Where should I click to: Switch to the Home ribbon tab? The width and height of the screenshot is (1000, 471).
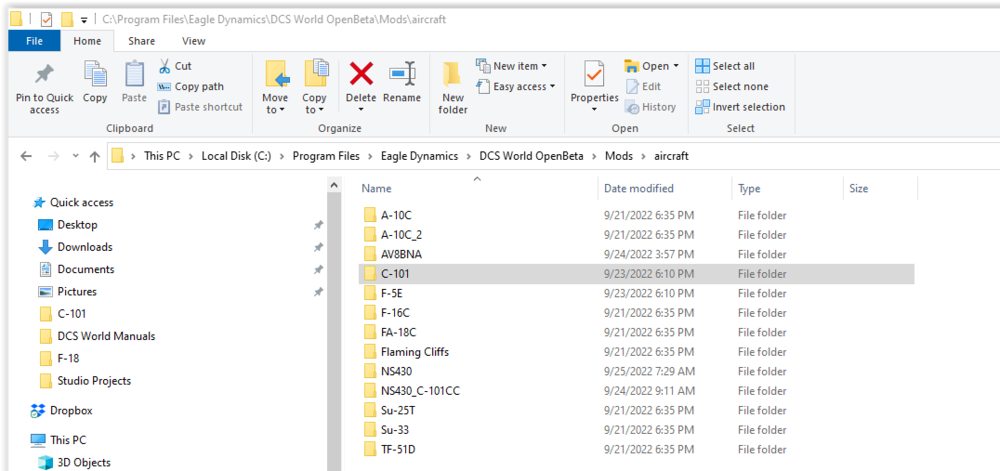pos(87,41)
